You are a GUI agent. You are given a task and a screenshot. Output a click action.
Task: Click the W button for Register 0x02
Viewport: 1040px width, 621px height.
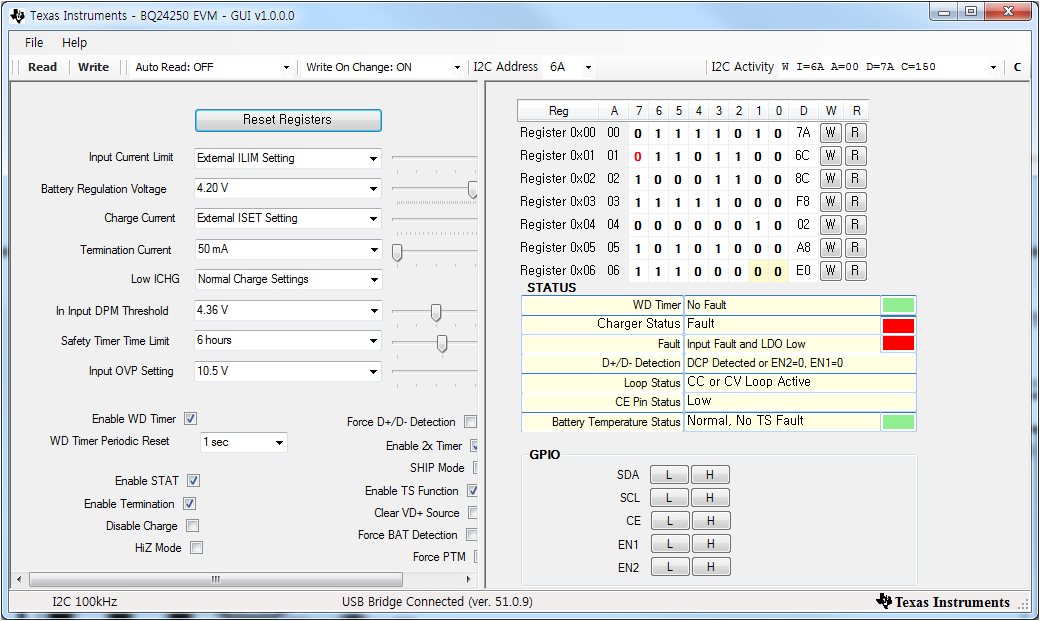pos(830,179)
